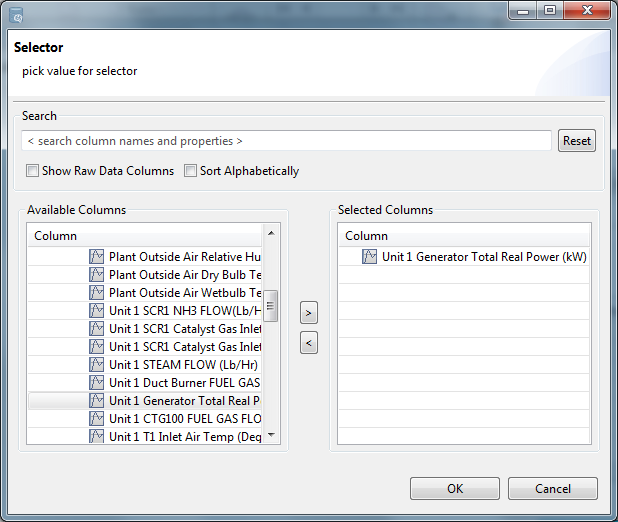Enable Show Raw Data Columns checkbox
This screenshot has height=522, width=618.
[33, 171]
